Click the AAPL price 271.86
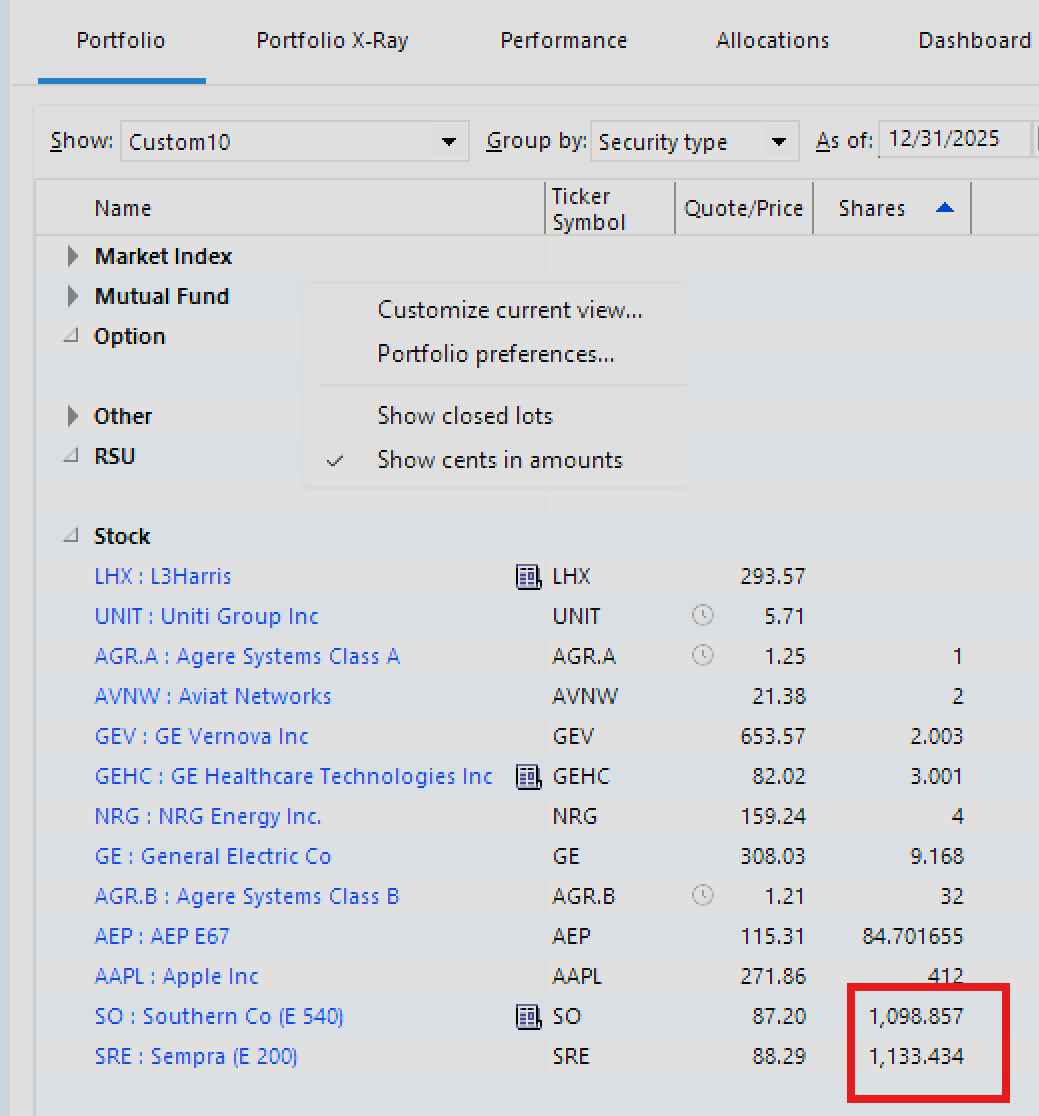Viewport: 1039px width, 1116px height. click(772, 976)
